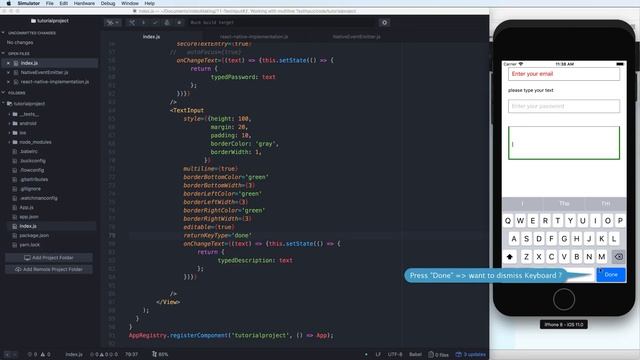
Task: Click the Buck build target field
Action: pyautogui.click(x=282, y=22)
